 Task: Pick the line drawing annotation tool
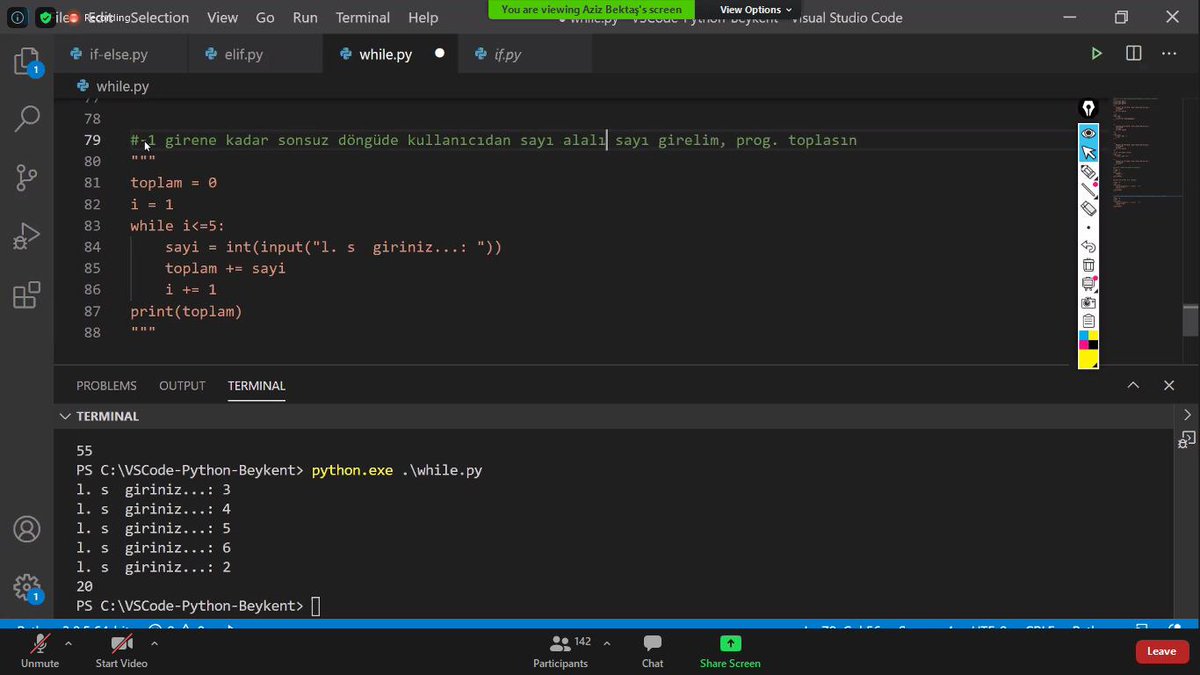[1089, 190]
